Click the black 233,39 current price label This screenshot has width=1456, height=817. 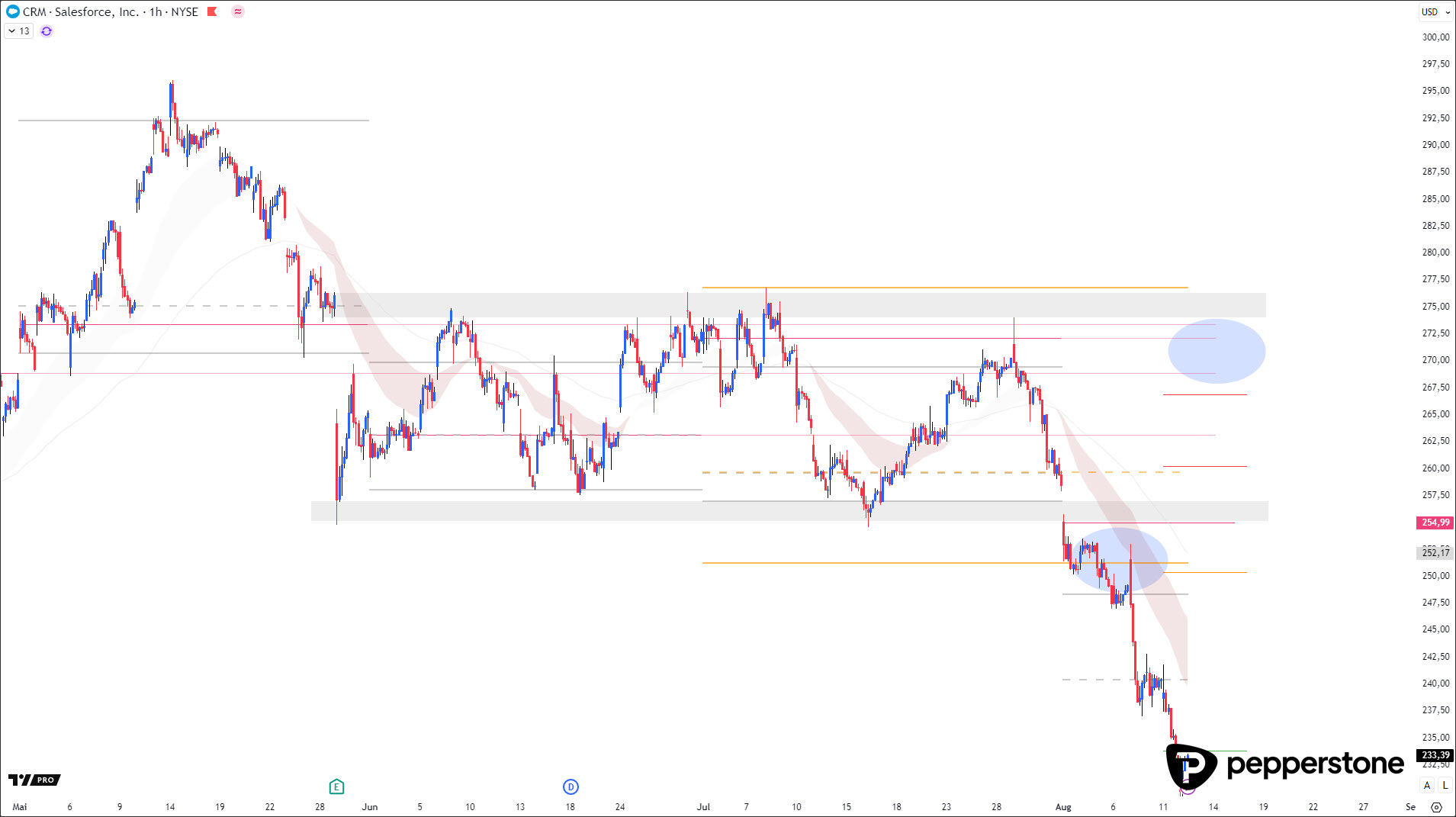point(1435,755)
